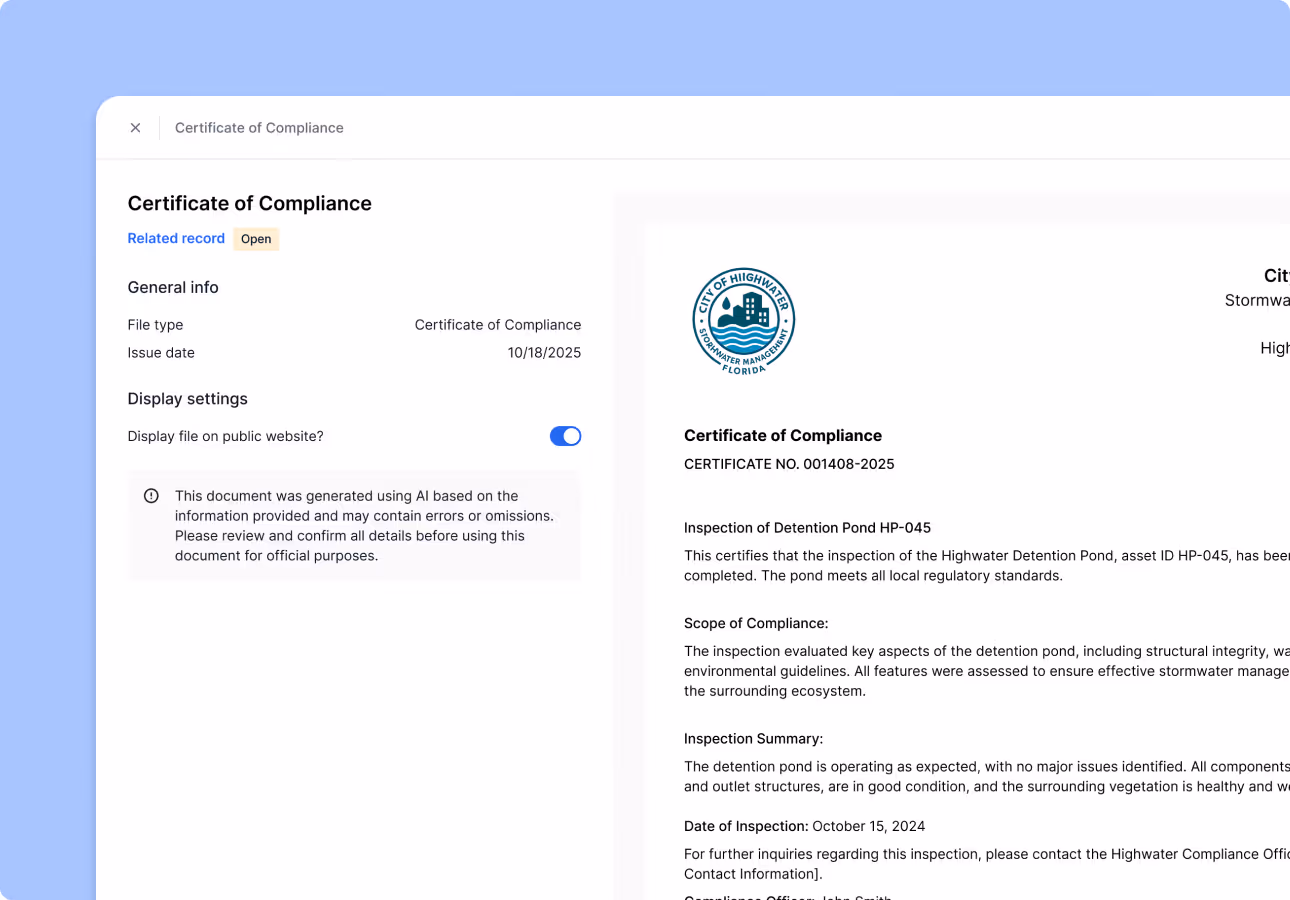Screen dimensions: 1290x900
Task: Open the Related record link
Action: click(x=176, y=238)
